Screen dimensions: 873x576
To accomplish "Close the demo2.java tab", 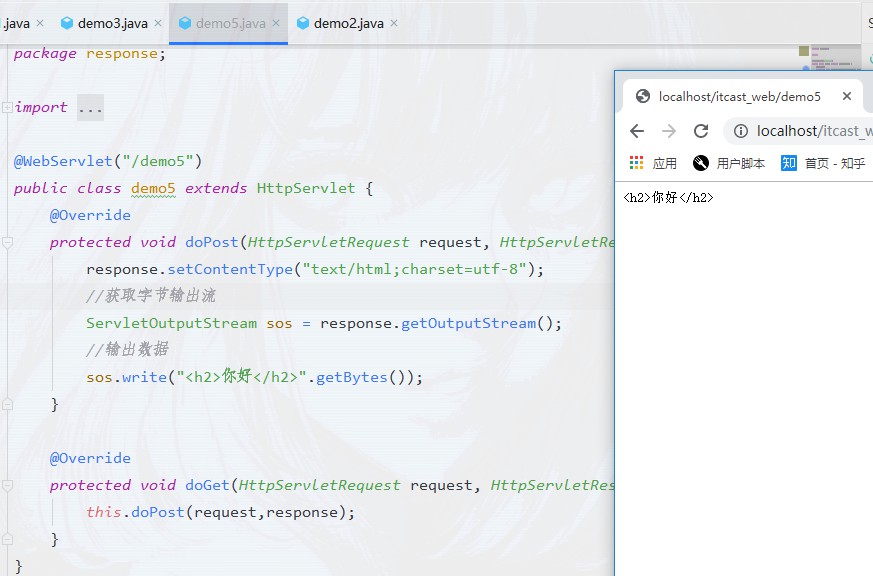I will coord(394,23).
